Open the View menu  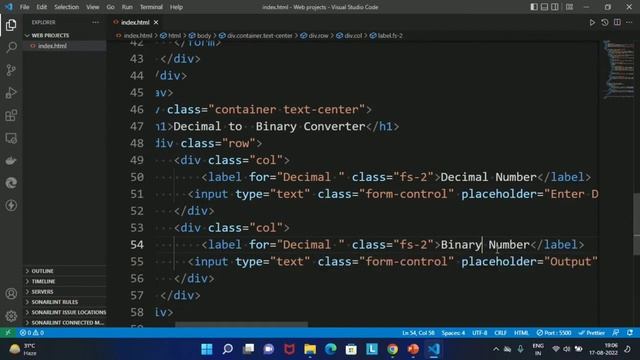click(92, 7)
